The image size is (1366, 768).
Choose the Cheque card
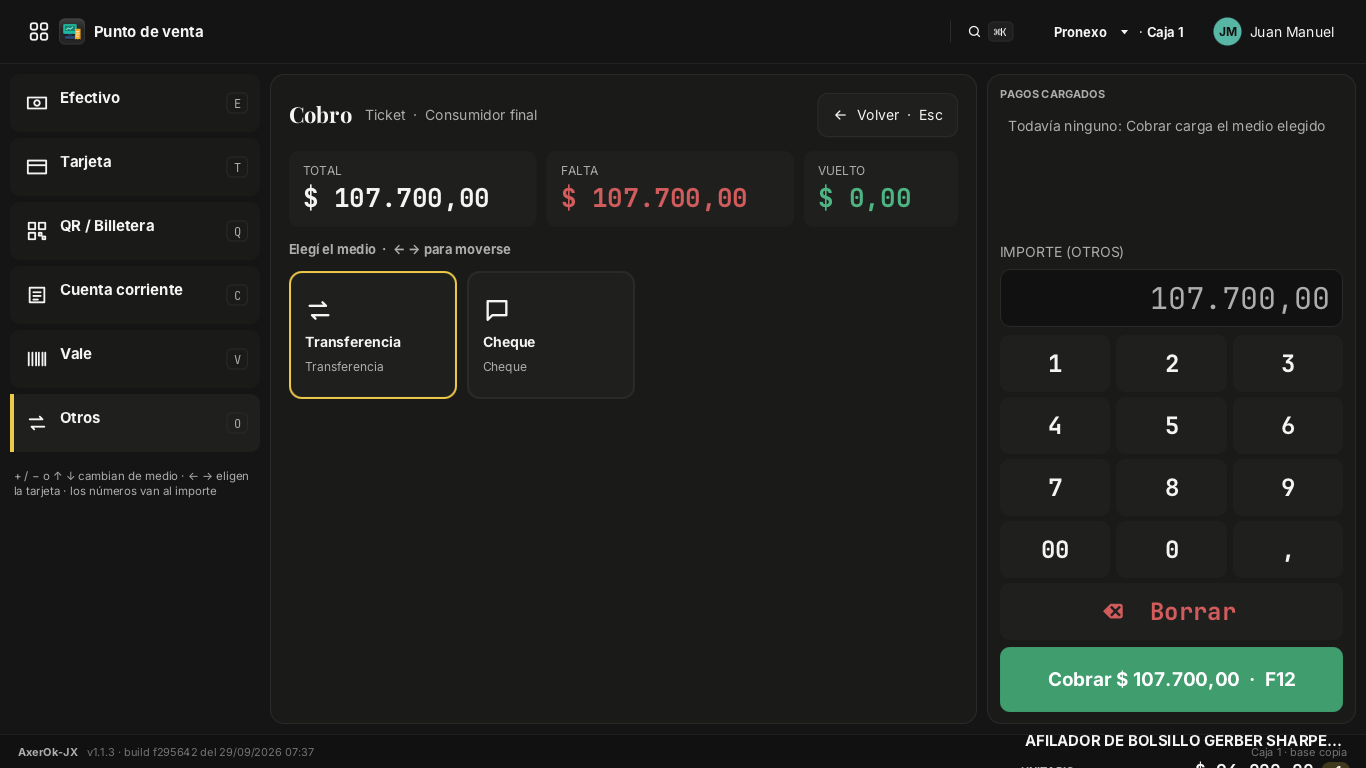point(551,335)
